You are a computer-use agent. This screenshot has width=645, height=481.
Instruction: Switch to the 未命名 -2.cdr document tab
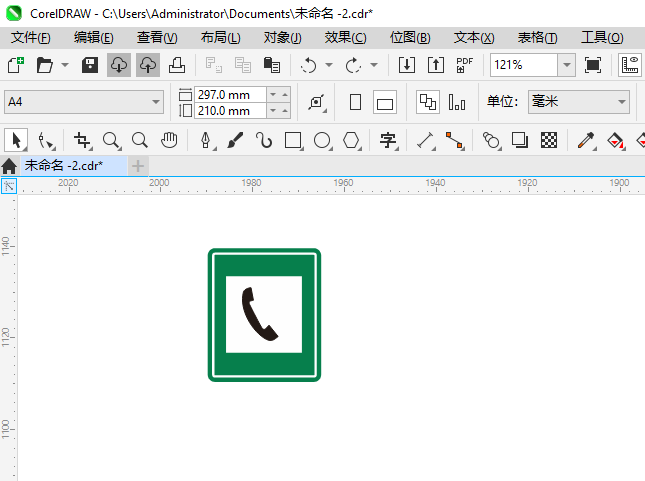click(74, 166)
